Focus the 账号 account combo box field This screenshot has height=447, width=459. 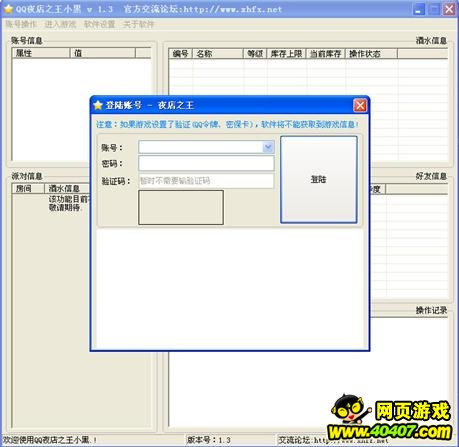[206, 147]
